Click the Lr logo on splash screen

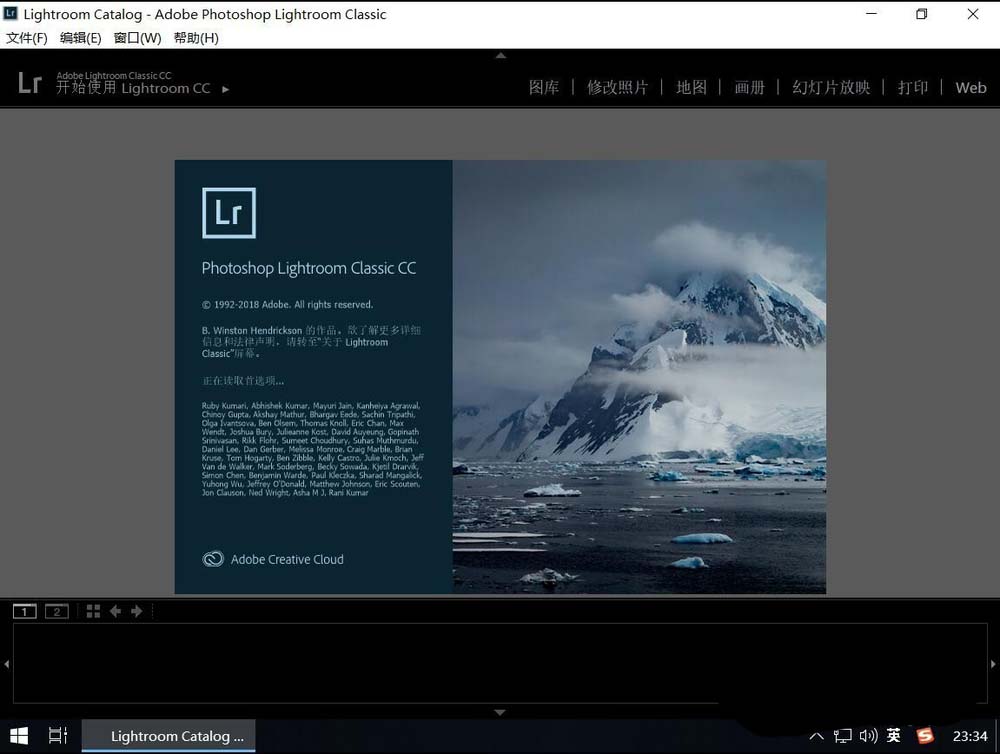coord(229,213)
